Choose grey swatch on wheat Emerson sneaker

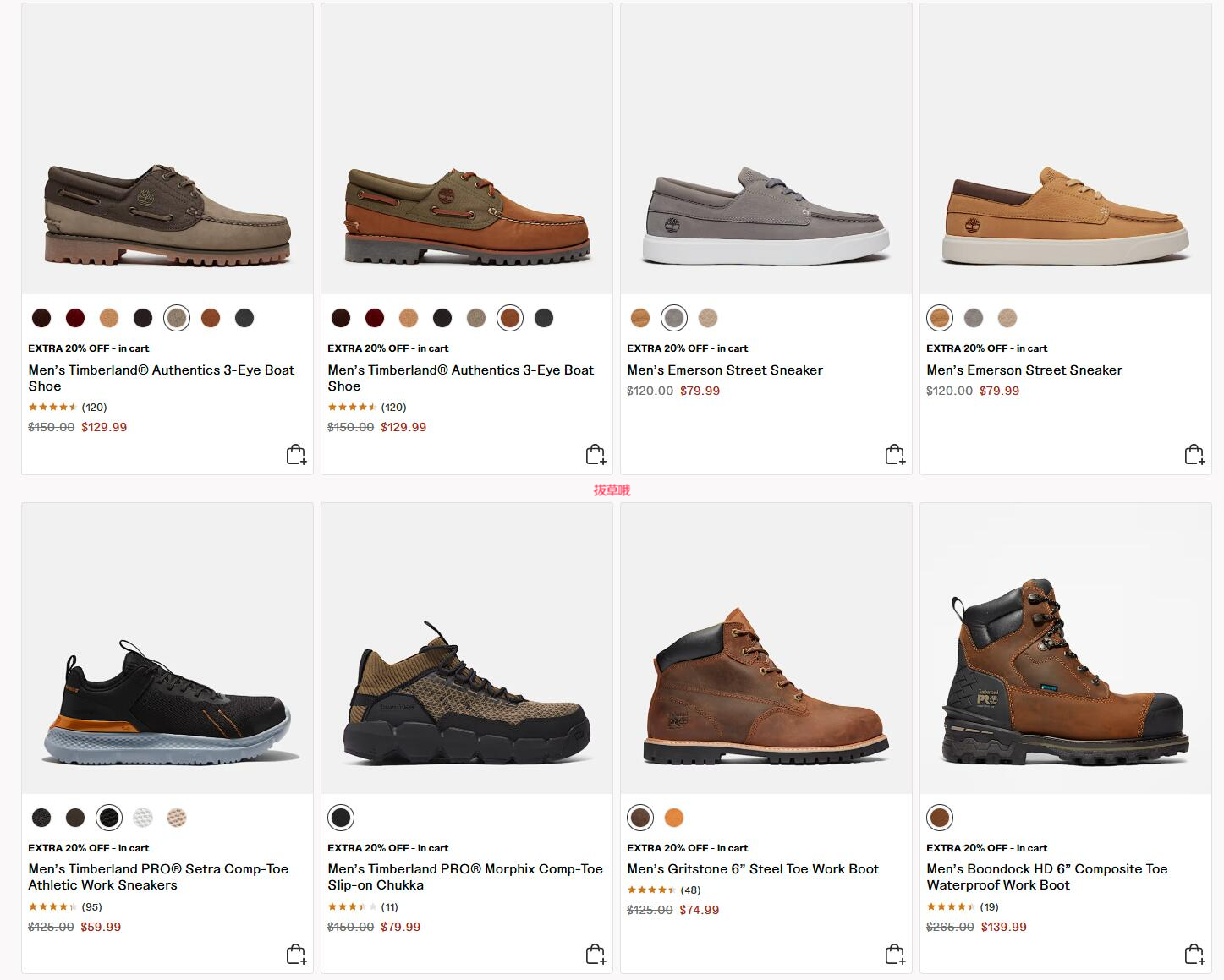point(974,318)
